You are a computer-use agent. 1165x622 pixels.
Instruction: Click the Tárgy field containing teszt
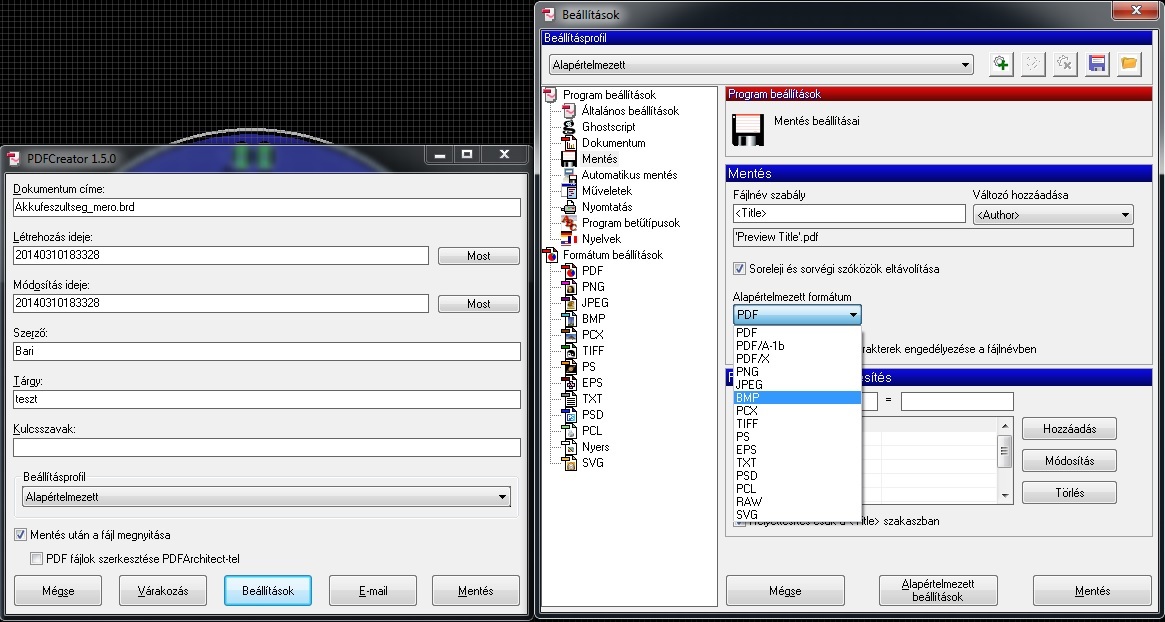267,399
